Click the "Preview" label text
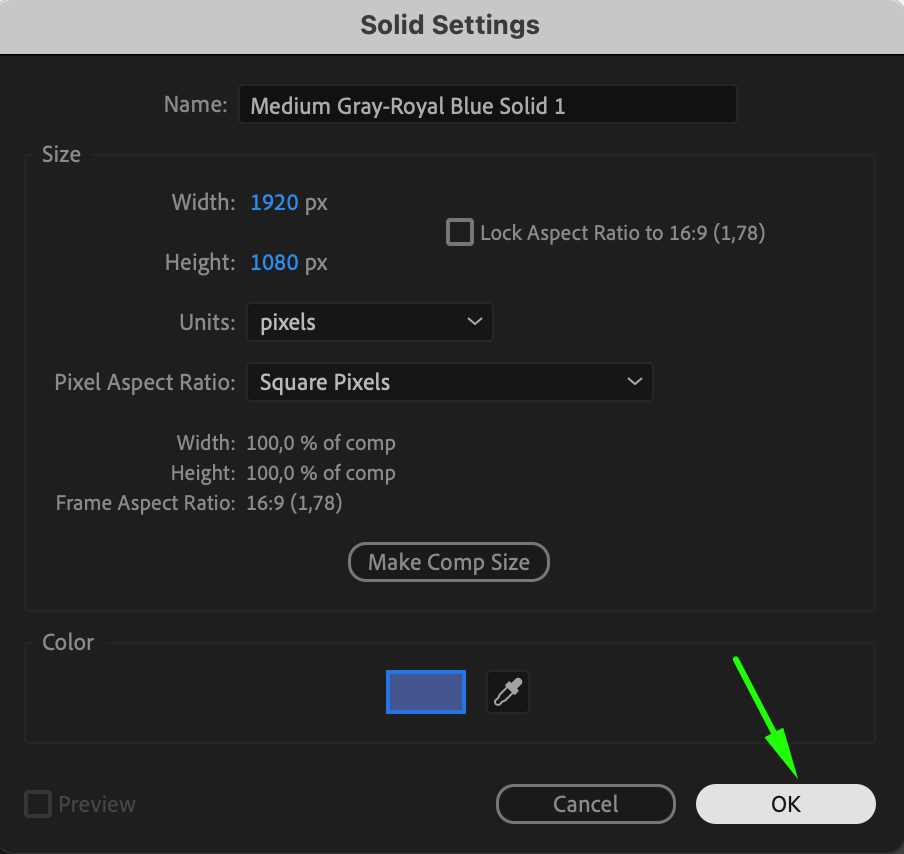This screenshot has width=904, height=854. (x=97, y=804)
